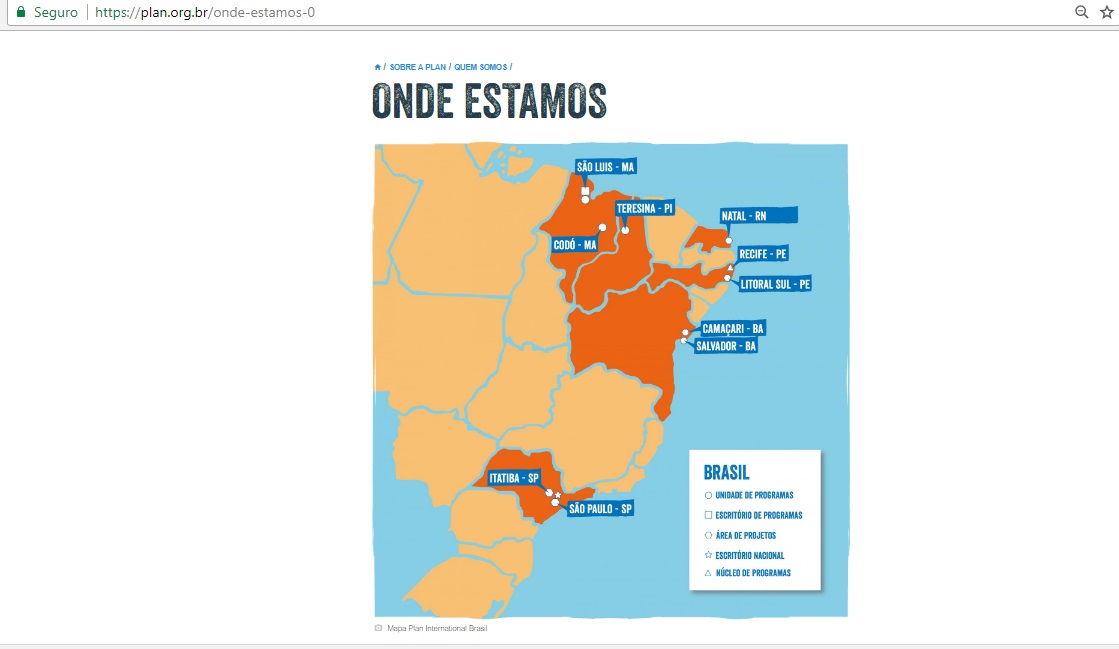
Task: Click the triangle marker at Recife
Action: [730, 267]
